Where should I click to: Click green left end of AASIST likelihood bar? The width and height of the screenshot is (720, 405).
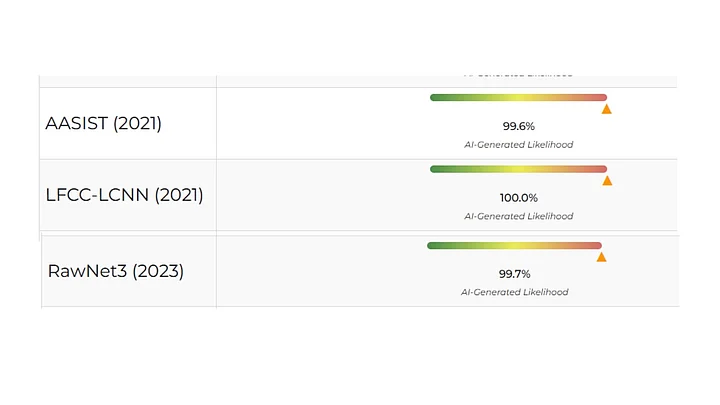(x=436, y=97)
